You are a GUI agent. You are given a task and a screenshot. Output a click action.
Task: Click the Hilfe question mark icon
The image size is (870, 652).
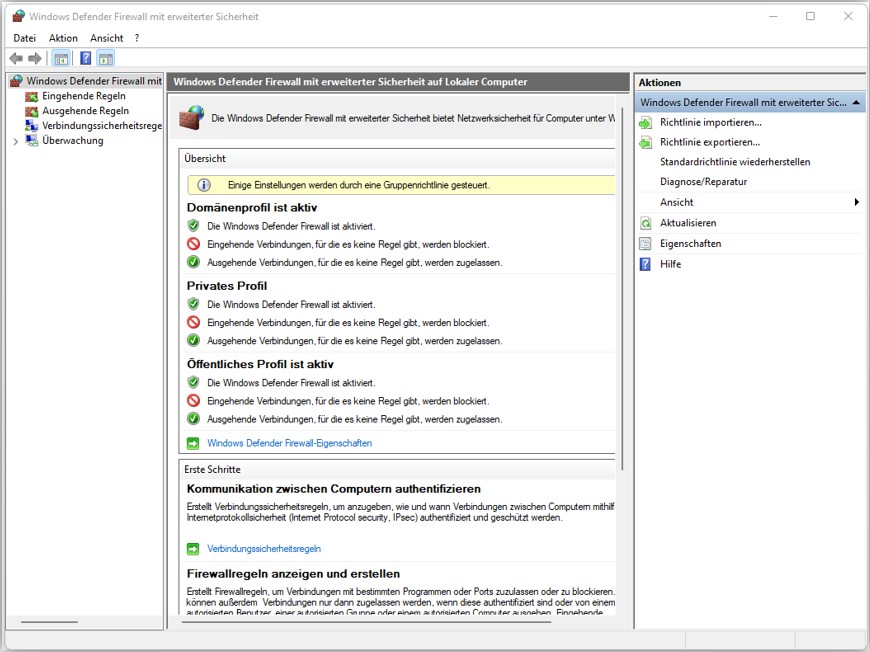tap(645, 264)
